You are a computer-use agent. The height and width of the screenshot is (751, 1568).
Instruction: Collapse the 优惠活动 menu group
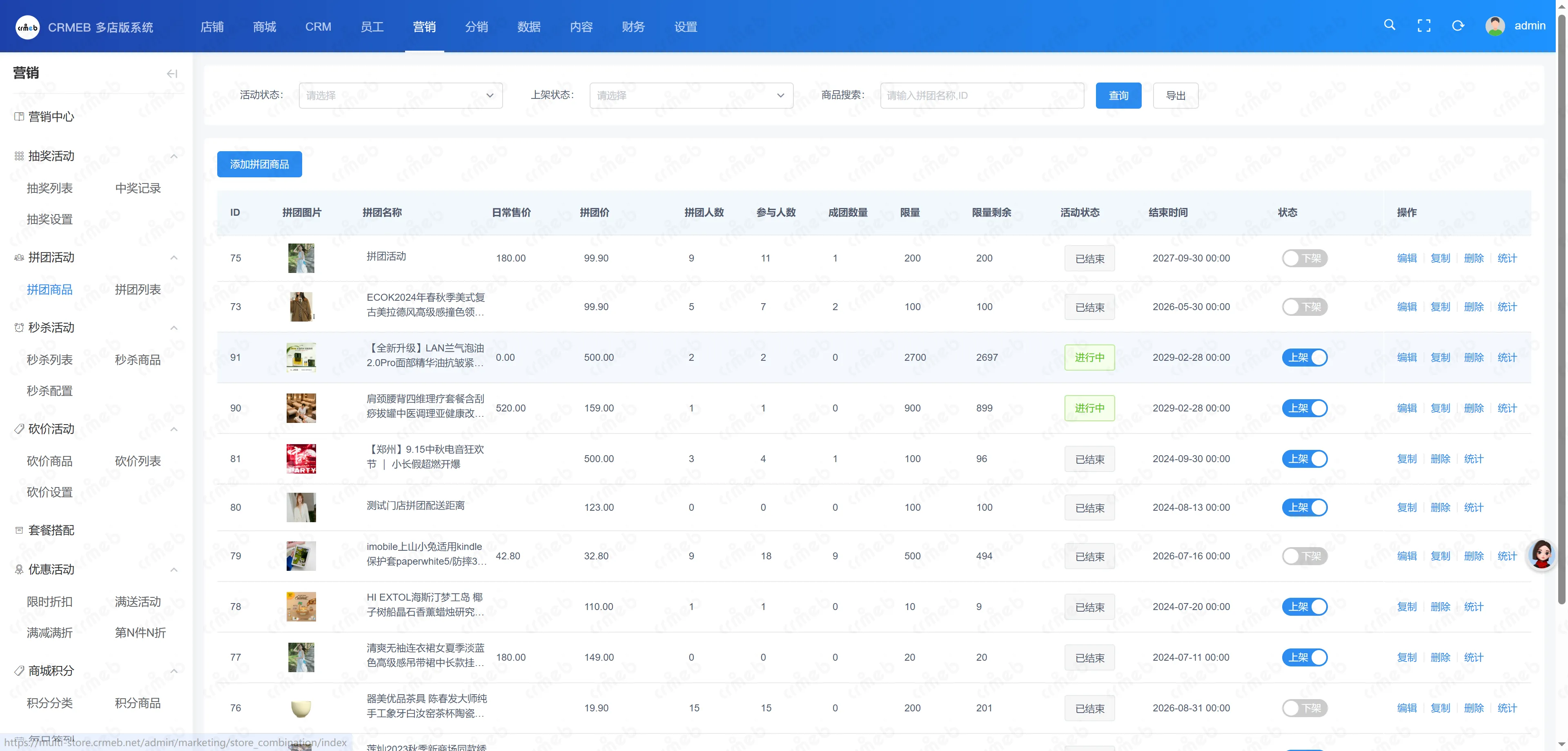click(x=174, y=570)
